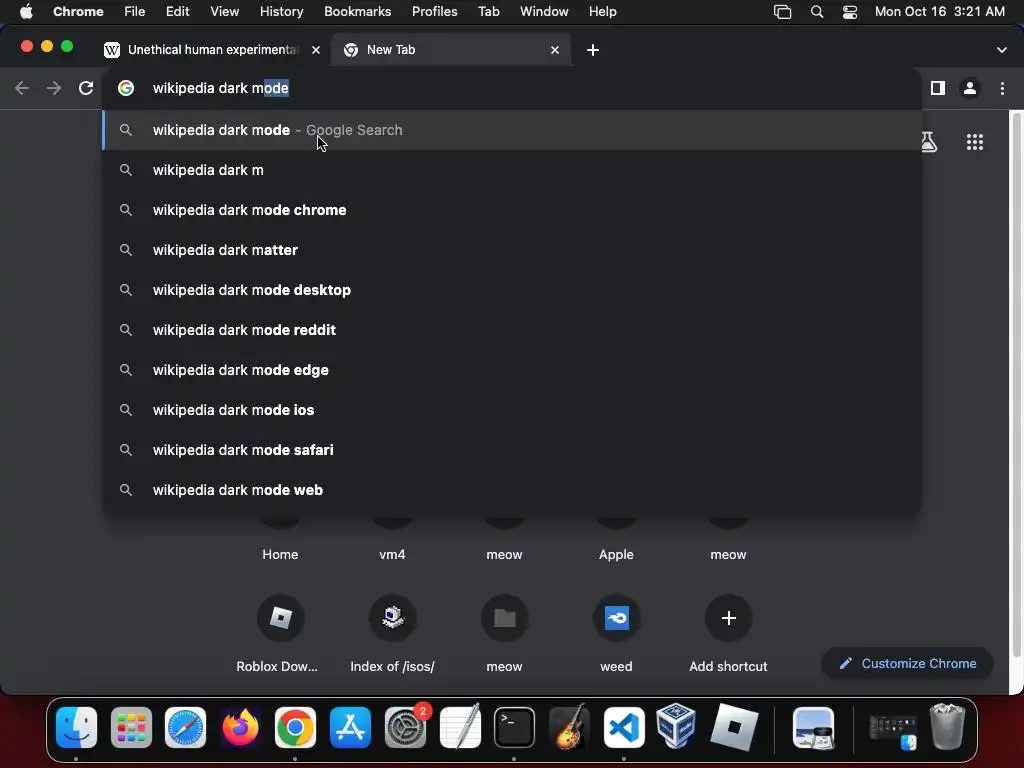The width and height of the screenshot is (1024, 768).
Task: Choose suggestion wikipedia dark mode safari
Action: tap(512, 450)
